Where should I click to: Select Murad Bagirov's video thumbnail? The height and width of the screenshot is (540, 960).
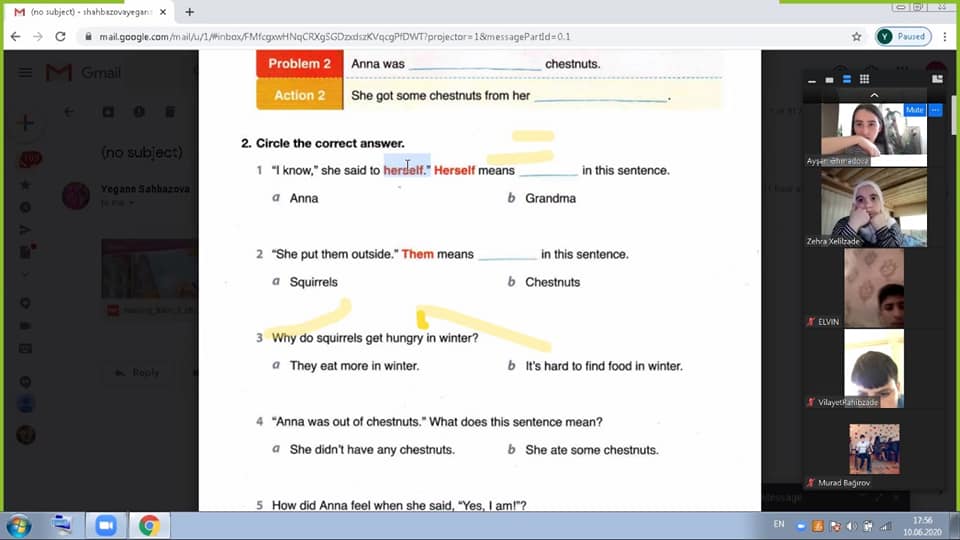[874, 449]
